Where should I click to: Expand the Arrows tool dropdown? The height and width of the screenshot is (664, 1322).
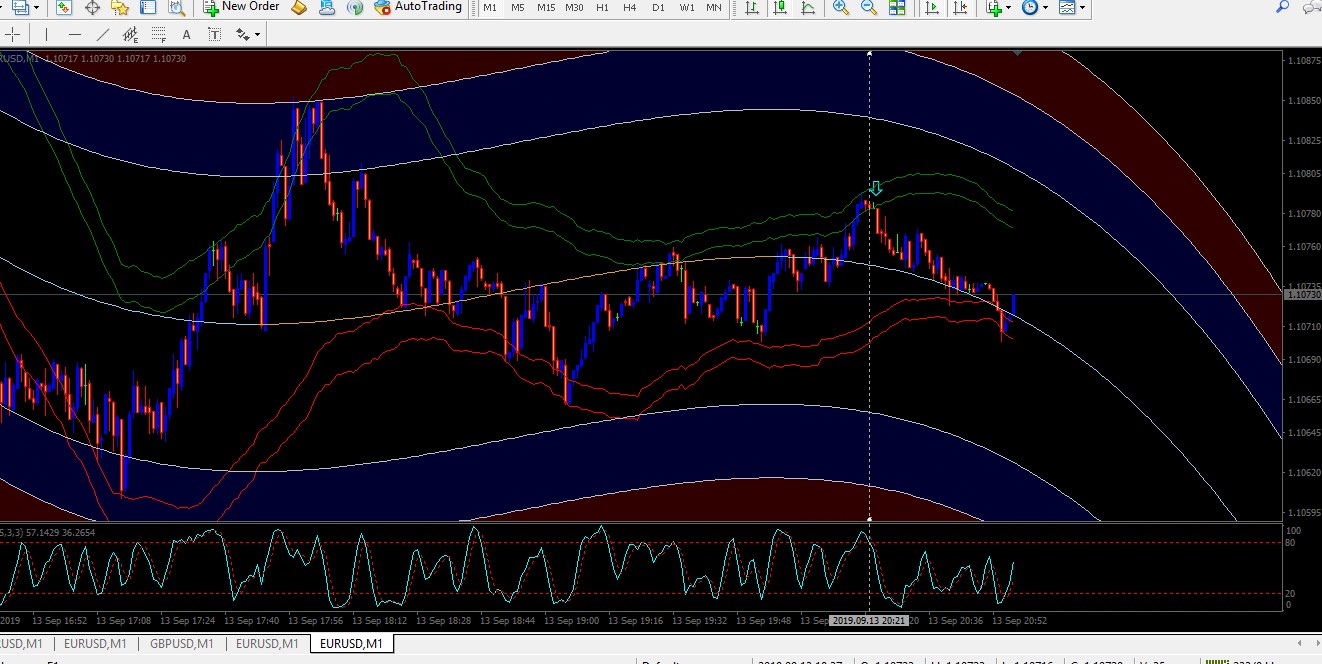tap(258, 34)
